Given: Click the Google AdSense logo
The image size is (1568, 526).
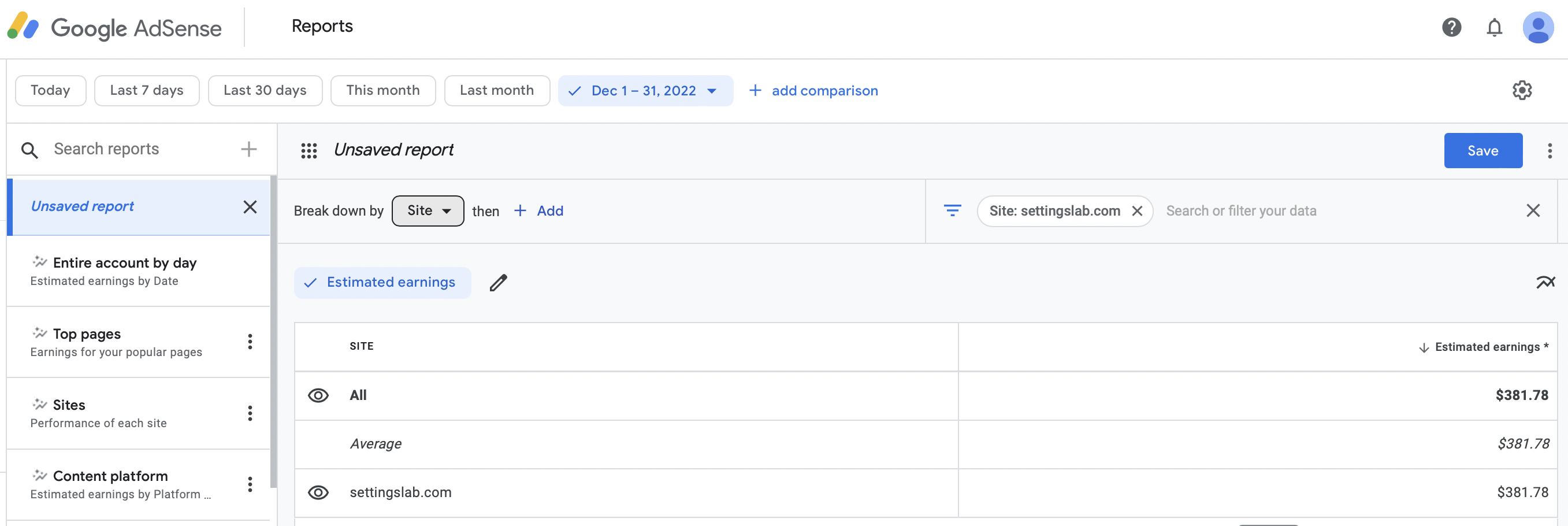Looking at the screenshot, I should coord(114,27).
